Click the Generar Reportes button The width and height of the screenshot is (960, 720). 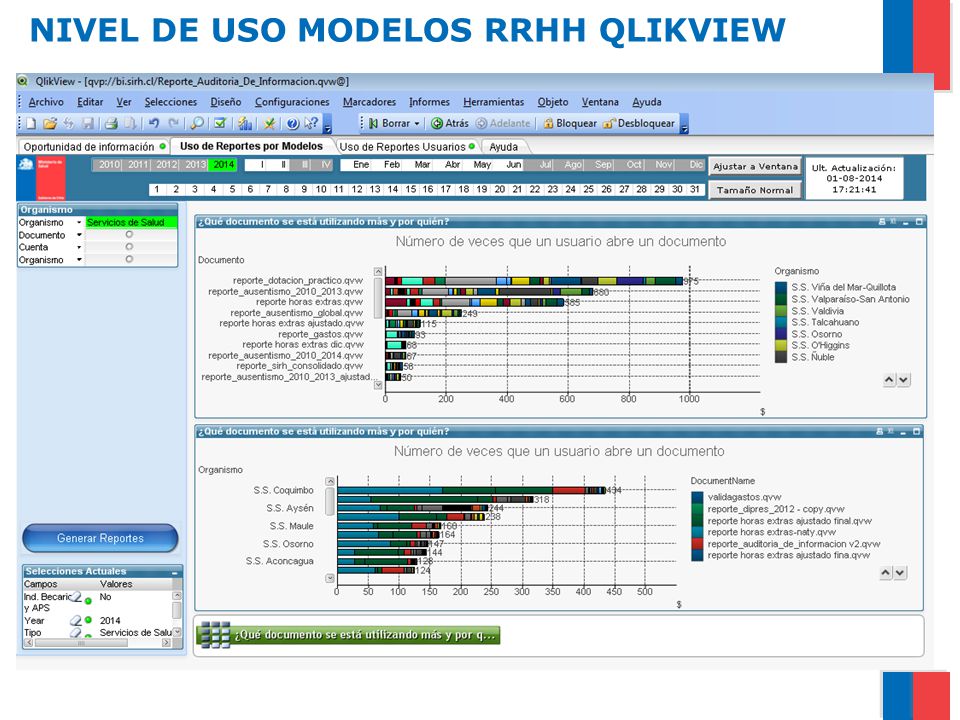pos(100,538)
